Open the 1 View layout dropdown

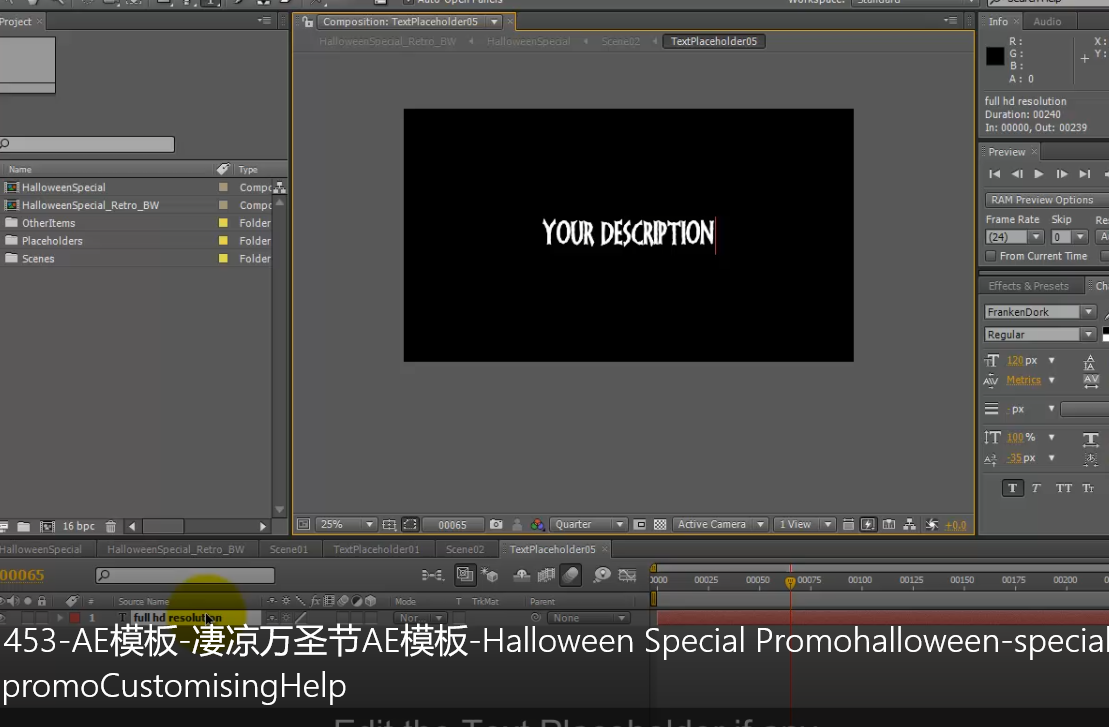(804, 524)
